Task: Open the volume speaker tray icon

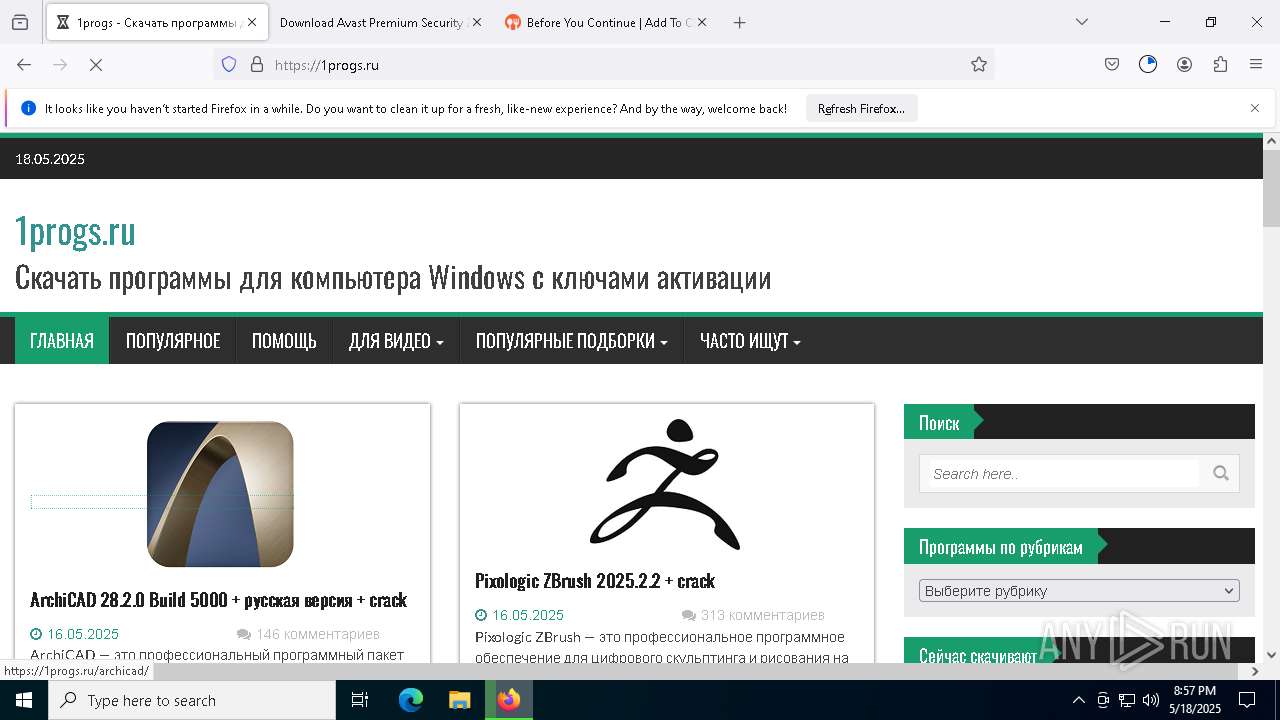Action: click(x=1151, y=700)
